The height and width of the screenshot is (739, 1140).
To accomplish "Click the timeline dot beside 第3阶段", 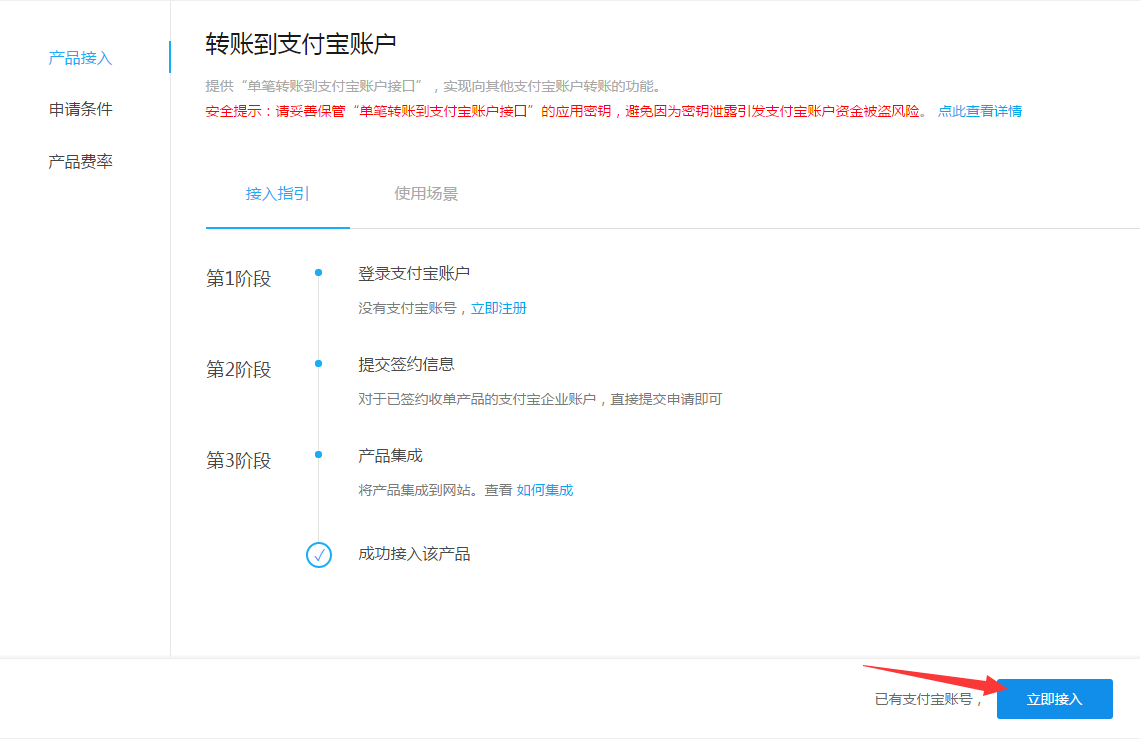I will point(318,454).
